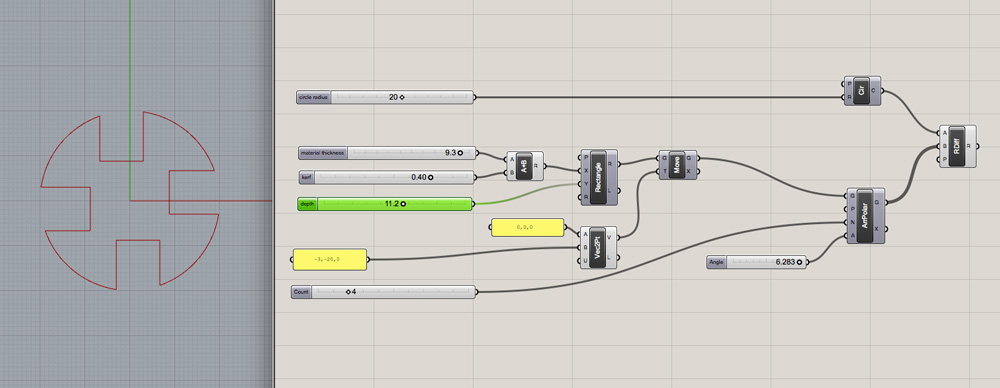Image resolution: width=1000 pixels, height=388 pixels.
Task: Select the green 'depth' slider label
Action: [x=307, y=204]
